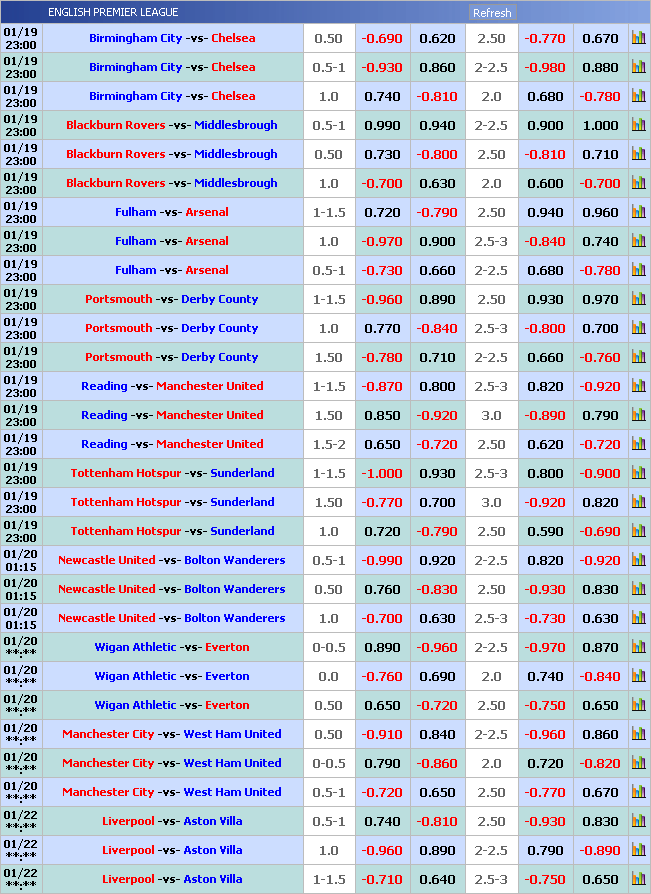Pick 0.850 odds for Reading-Manchester United 1.50 handicap

(x=380, y=416)
